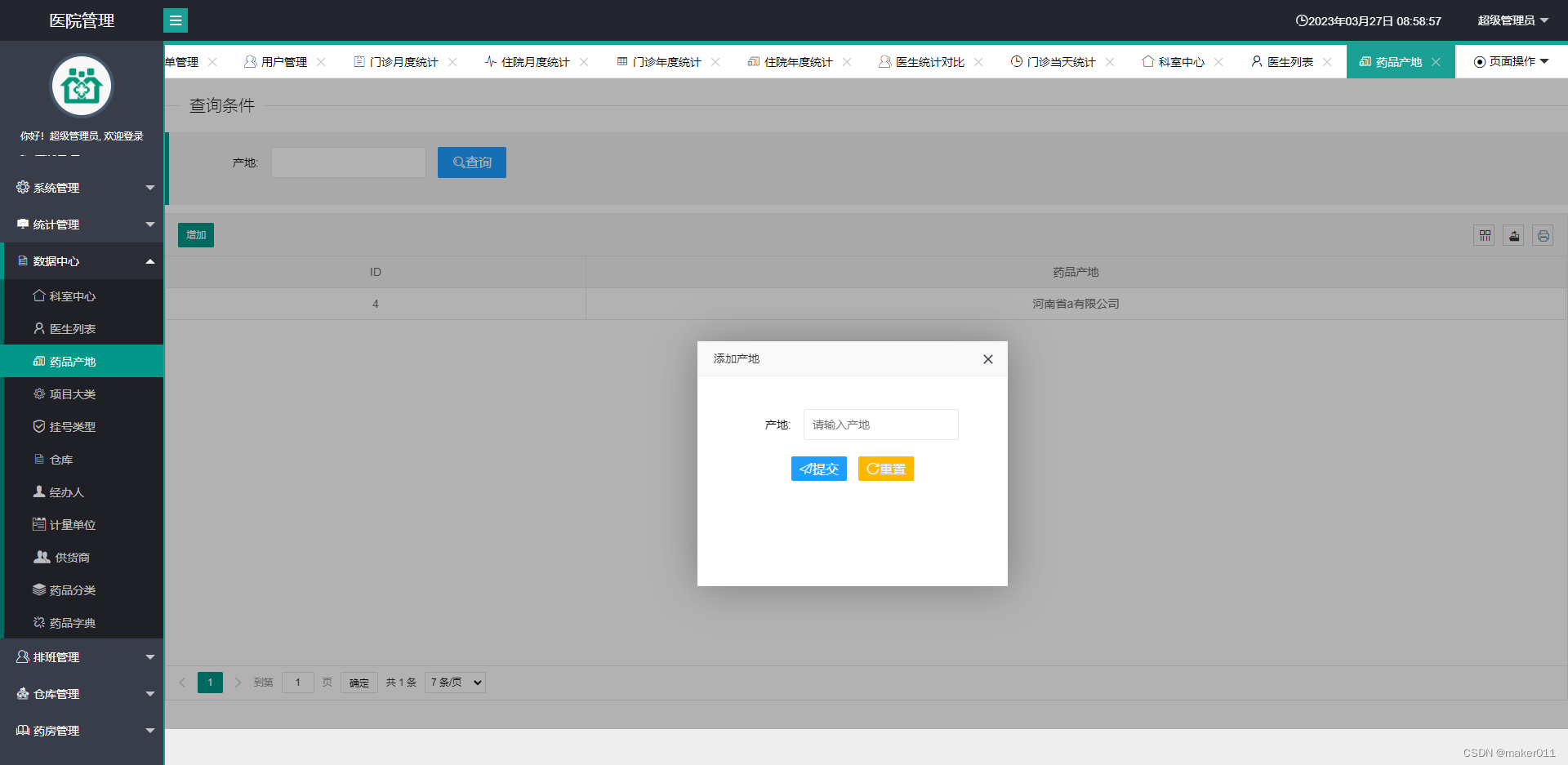The height and width of the screenshot is (765, 1568).
Task: Expand the 药房管理 sidebar menu
Action: pos(83,731)
